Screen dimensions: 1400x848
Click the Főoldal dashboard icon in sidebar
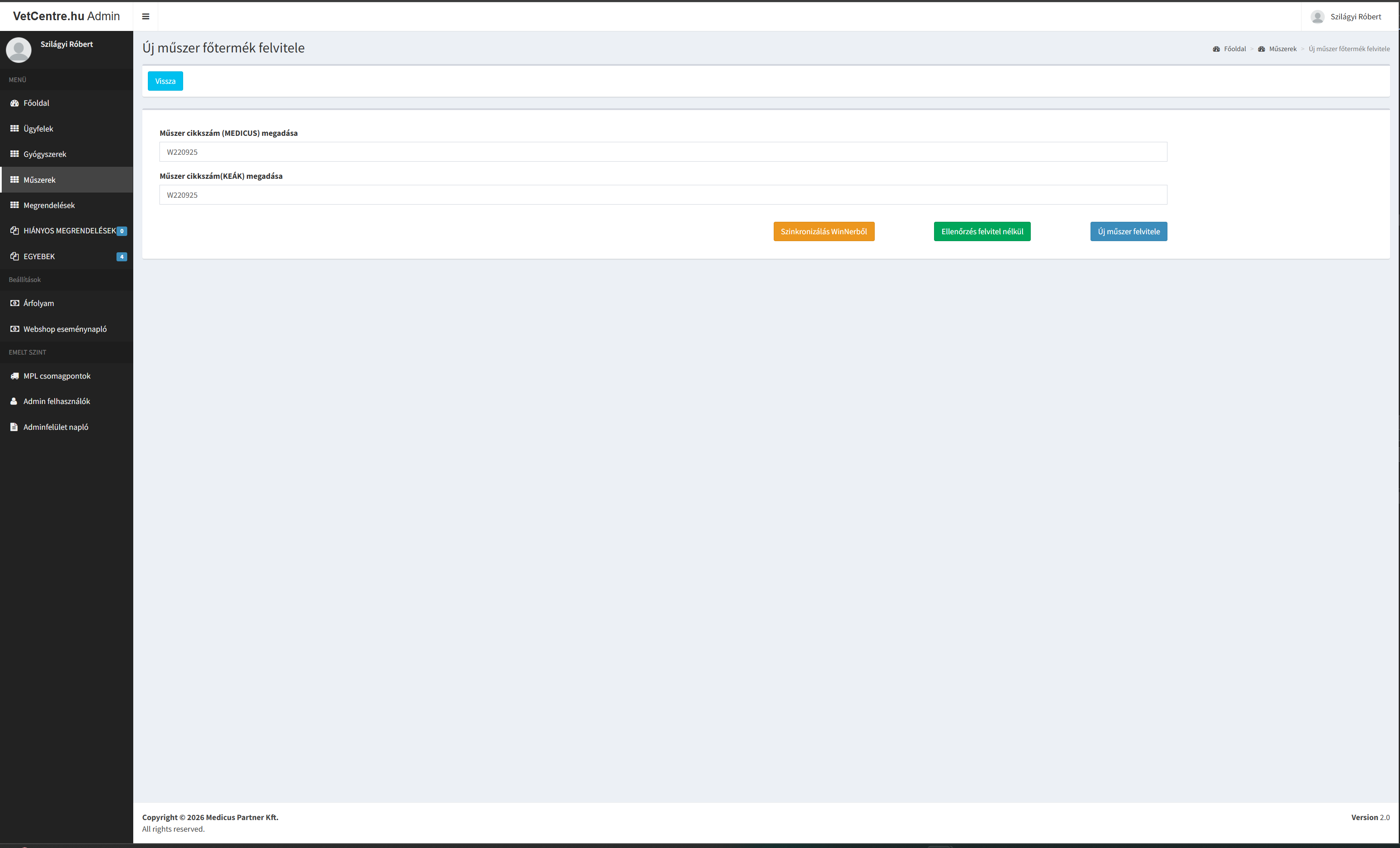pos(15,103)
